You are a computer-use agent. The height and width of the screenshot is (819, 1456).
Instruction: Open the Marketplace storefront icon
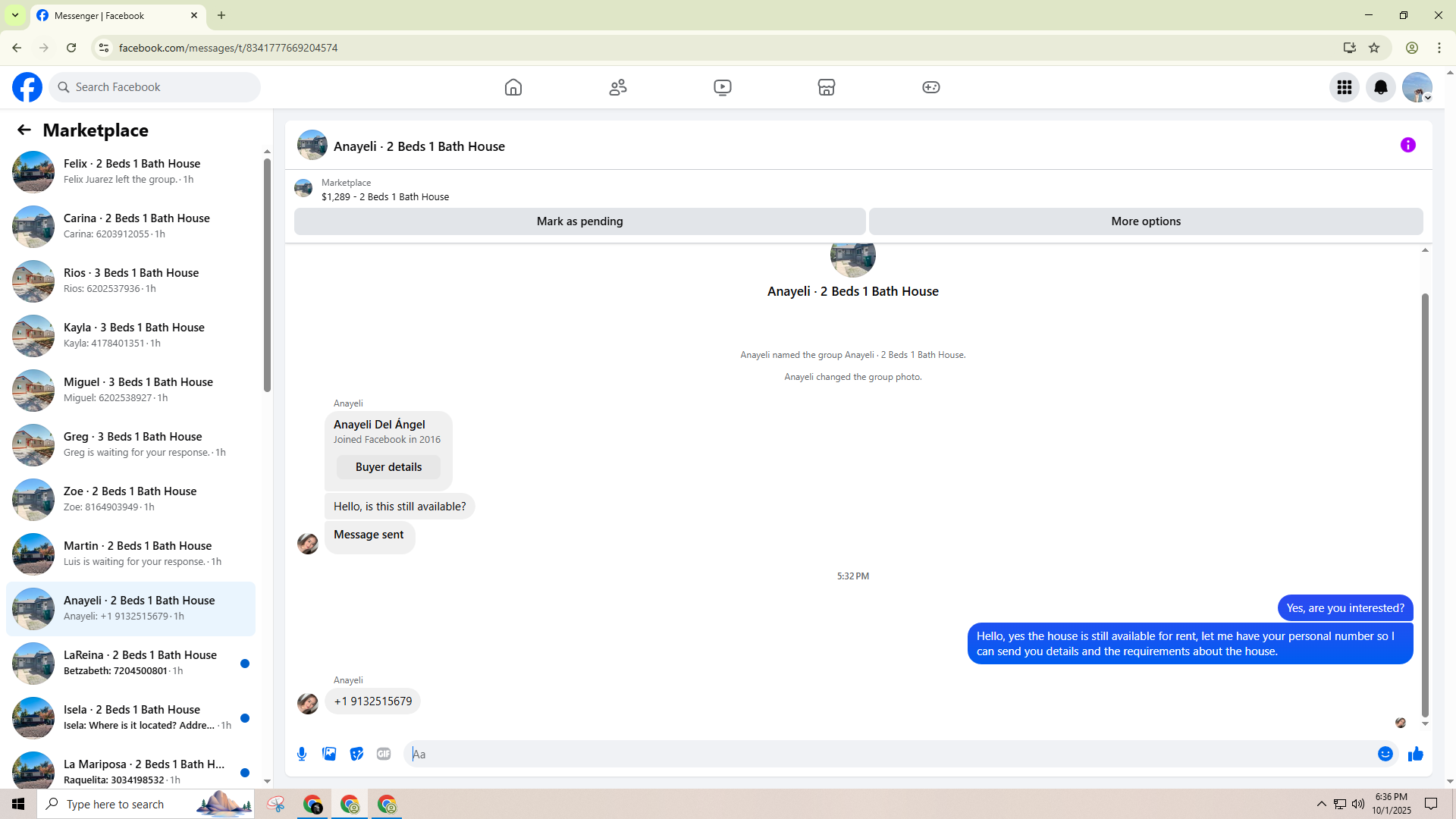(827, 87)
